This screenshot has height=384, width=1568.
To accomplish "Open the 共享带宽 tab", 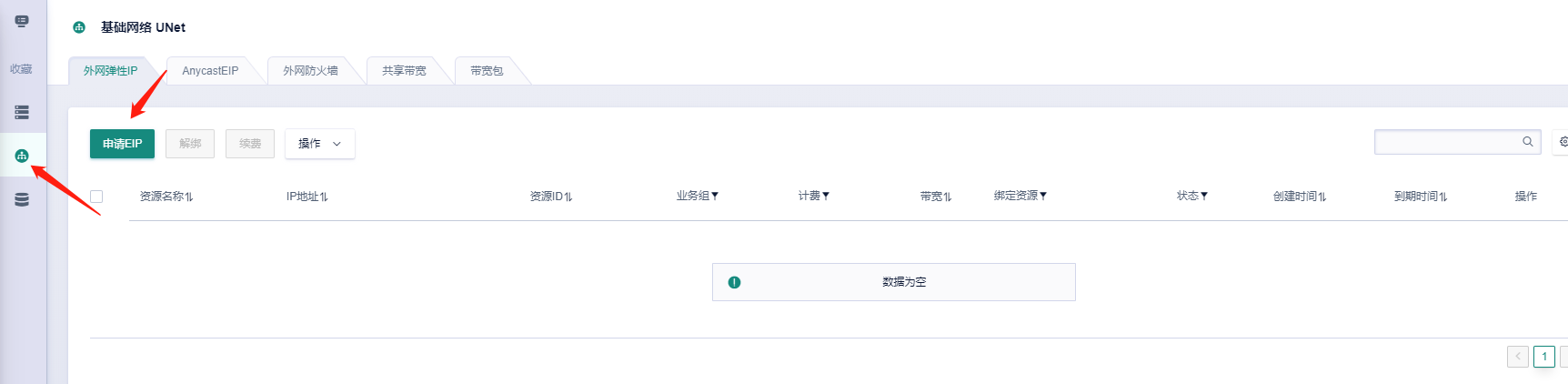I will [x=404, y=71].
